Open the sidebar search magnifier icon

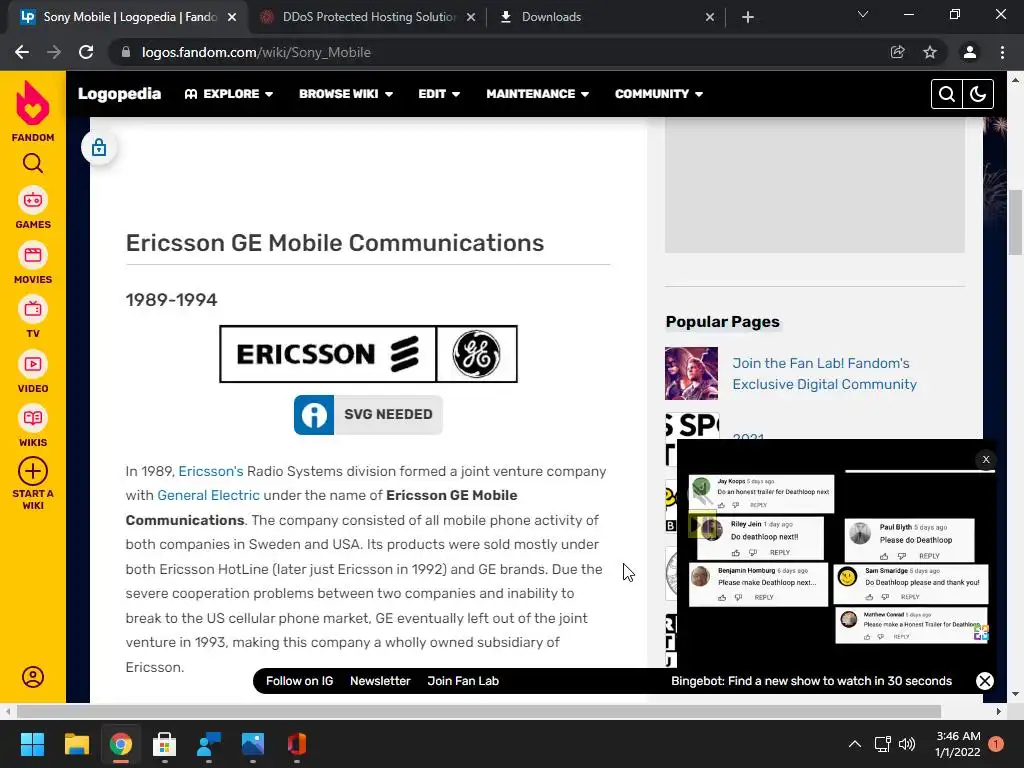(x=33, y=163)
